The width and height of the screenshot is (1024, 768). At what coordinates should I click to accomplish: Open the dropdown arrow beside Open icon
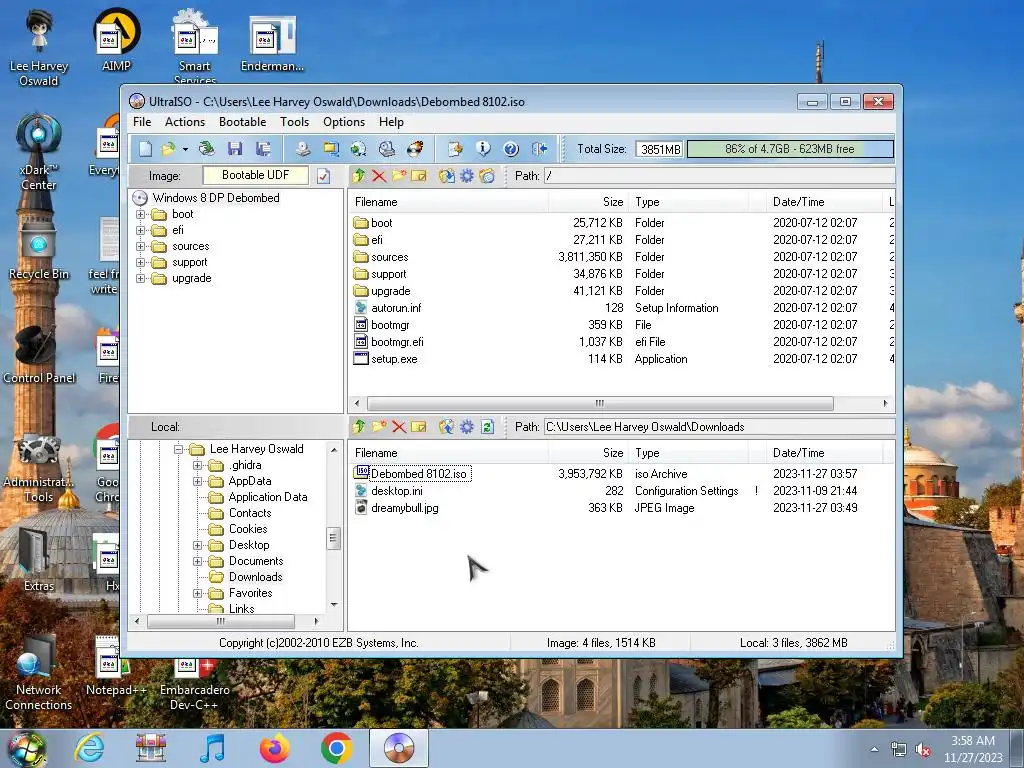click(185, 149)
